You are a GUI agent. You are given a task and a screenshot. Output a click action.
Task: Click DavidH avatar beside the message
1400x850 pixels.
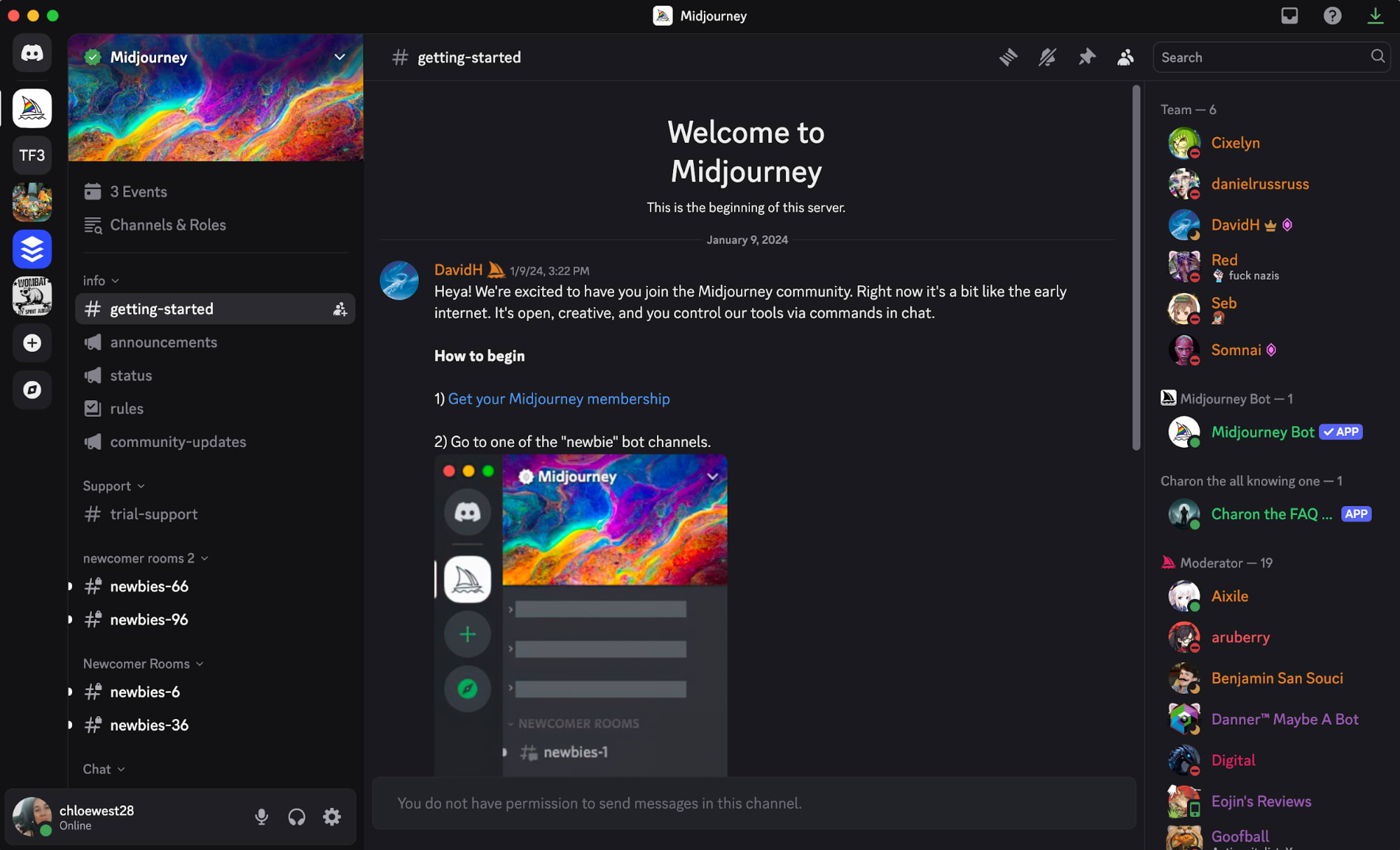pos(399,280)
